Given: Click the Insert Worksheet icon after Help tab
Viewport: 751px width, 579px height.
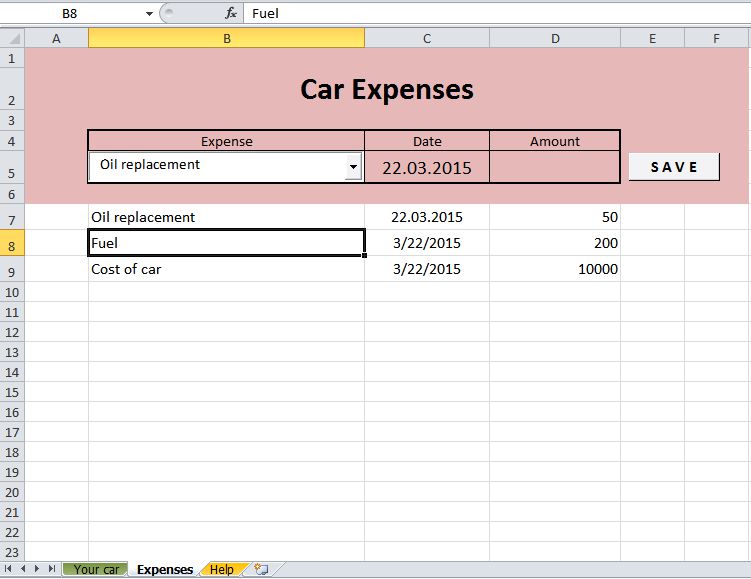Looking at the screenshot, I should 262,570.
